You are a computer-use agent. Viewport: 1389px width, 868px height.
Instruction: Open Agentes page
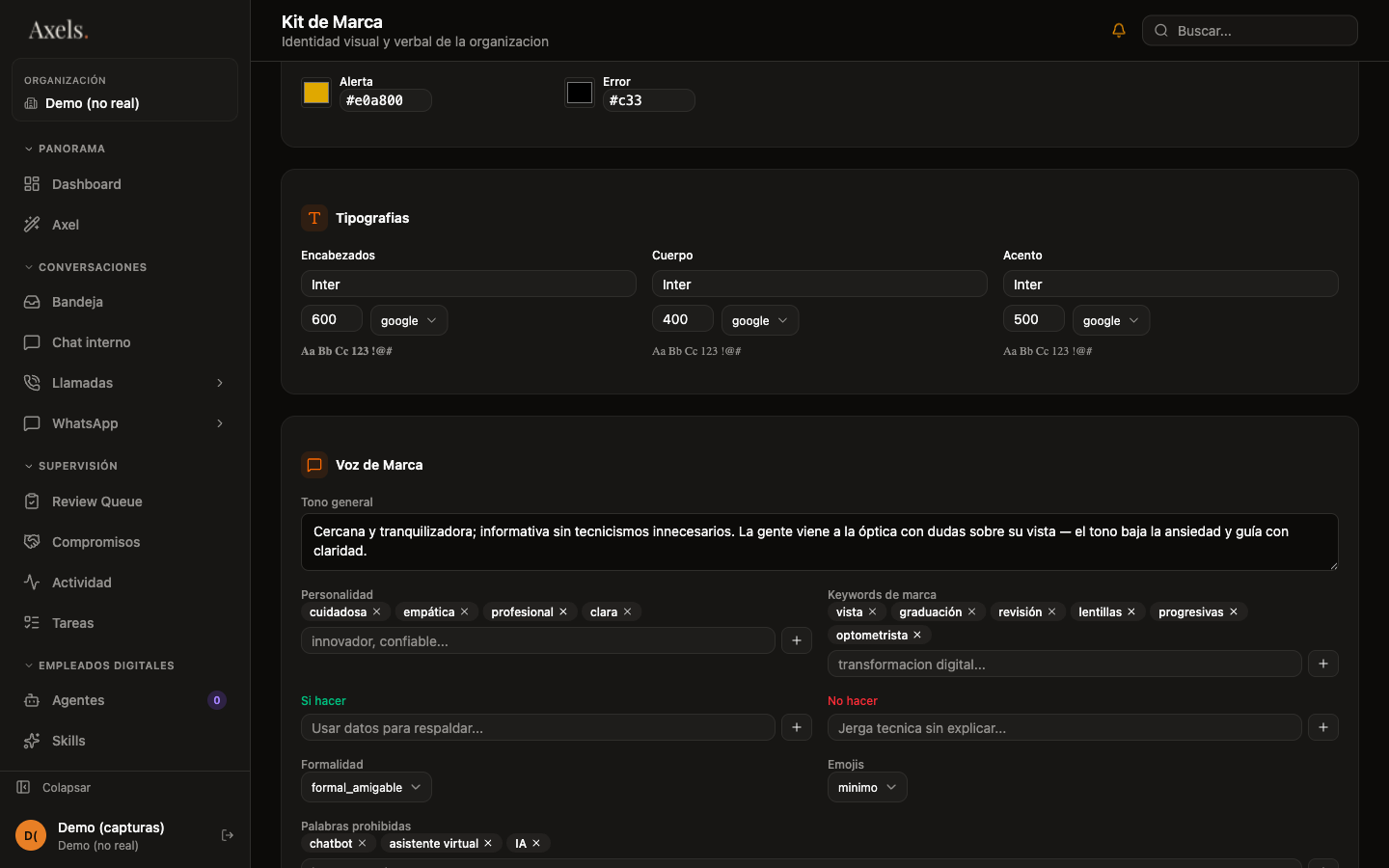point(124,700)
